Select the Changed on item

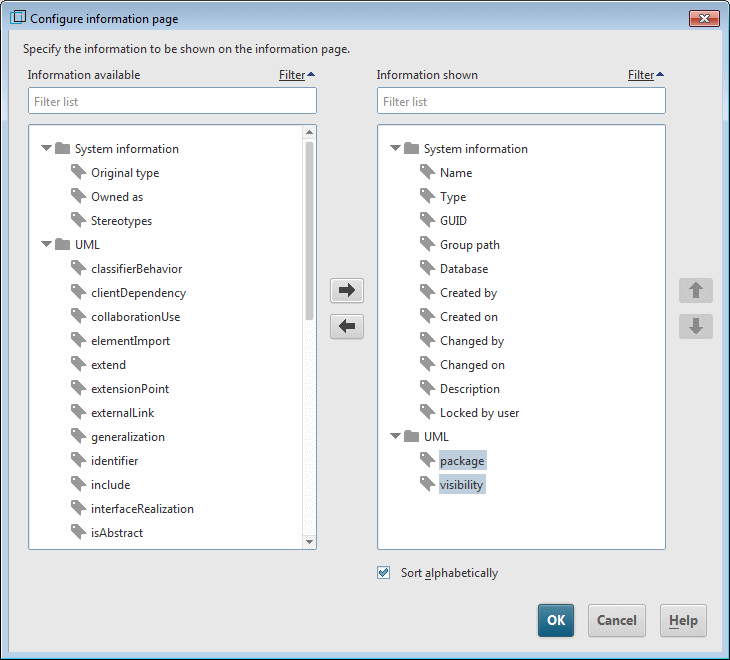[472, 365]
